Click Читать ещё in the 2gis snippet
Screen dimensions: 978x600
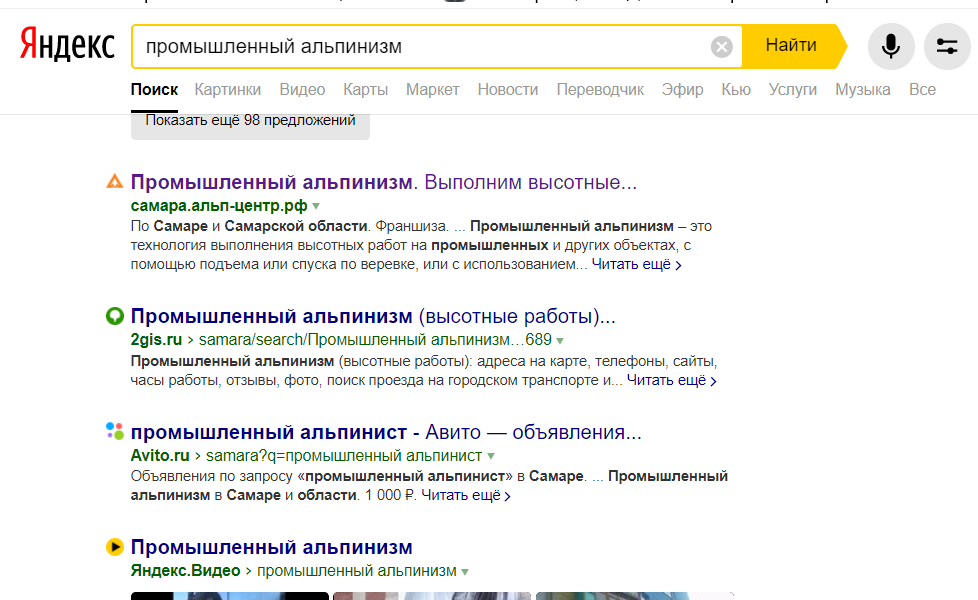click(671, 380)
